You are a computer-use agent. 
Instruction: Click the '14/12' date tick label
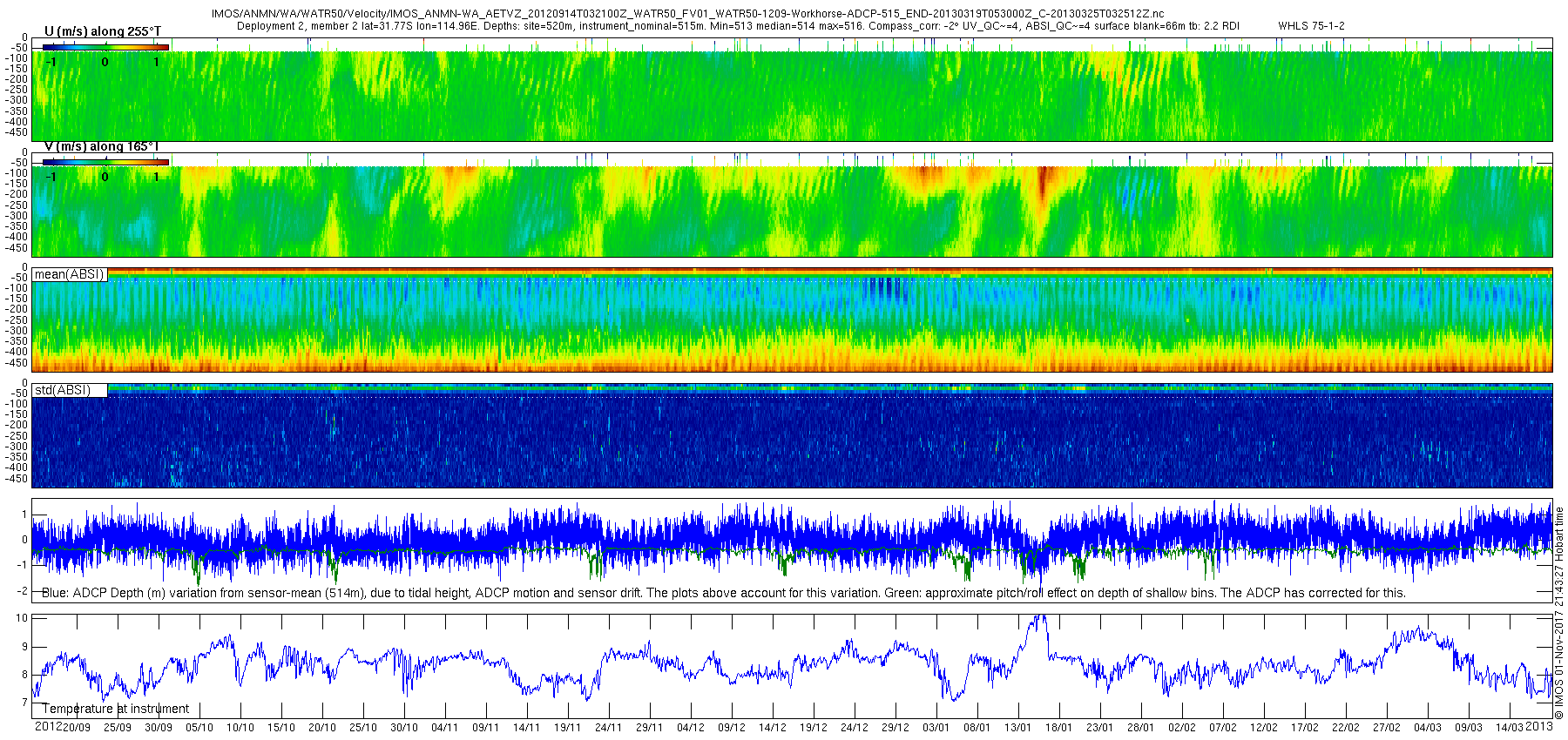pyautogui.click(x=773, y=728)
